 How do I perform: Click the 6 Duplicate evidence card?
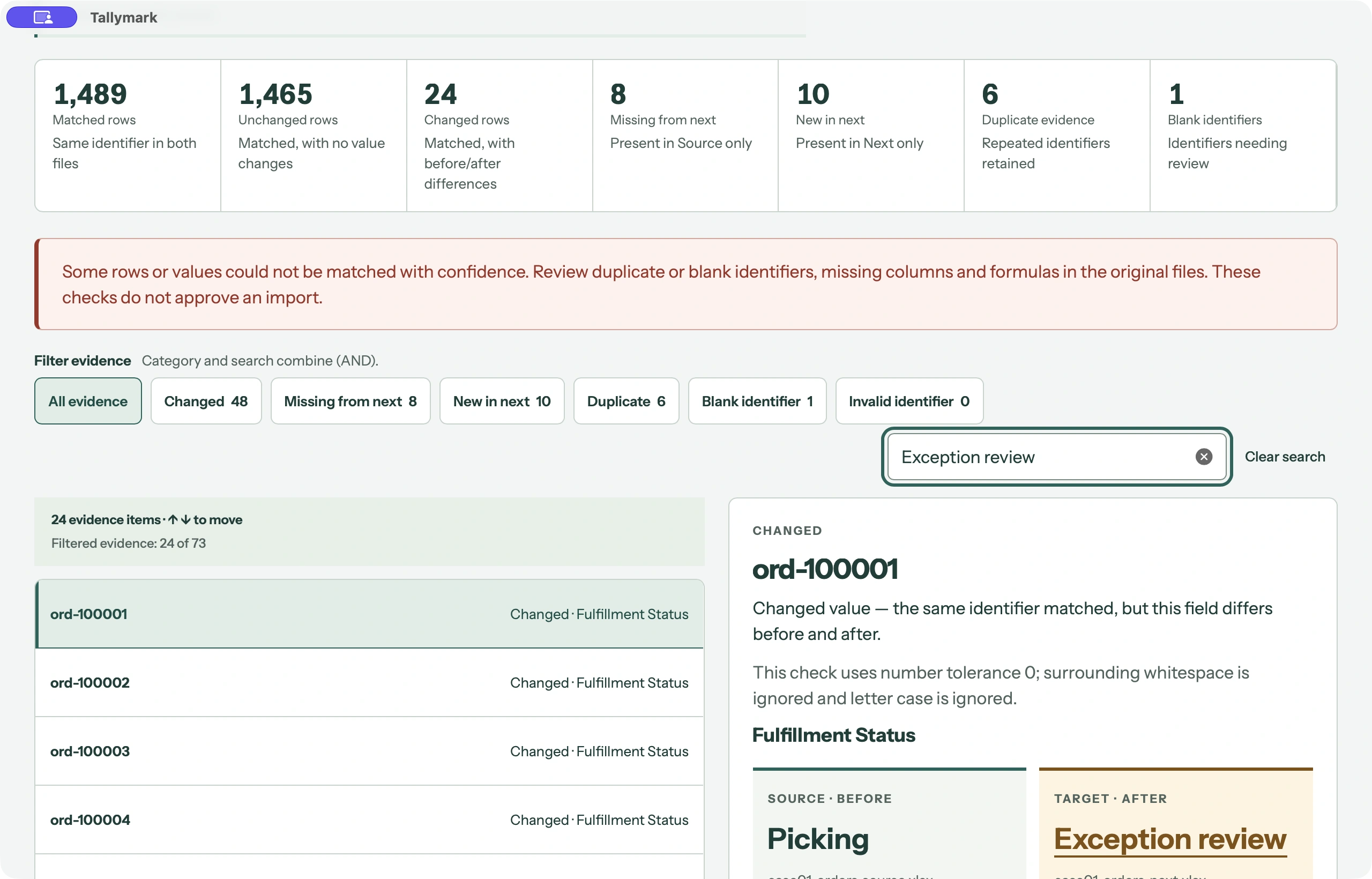click(1057, 136)
